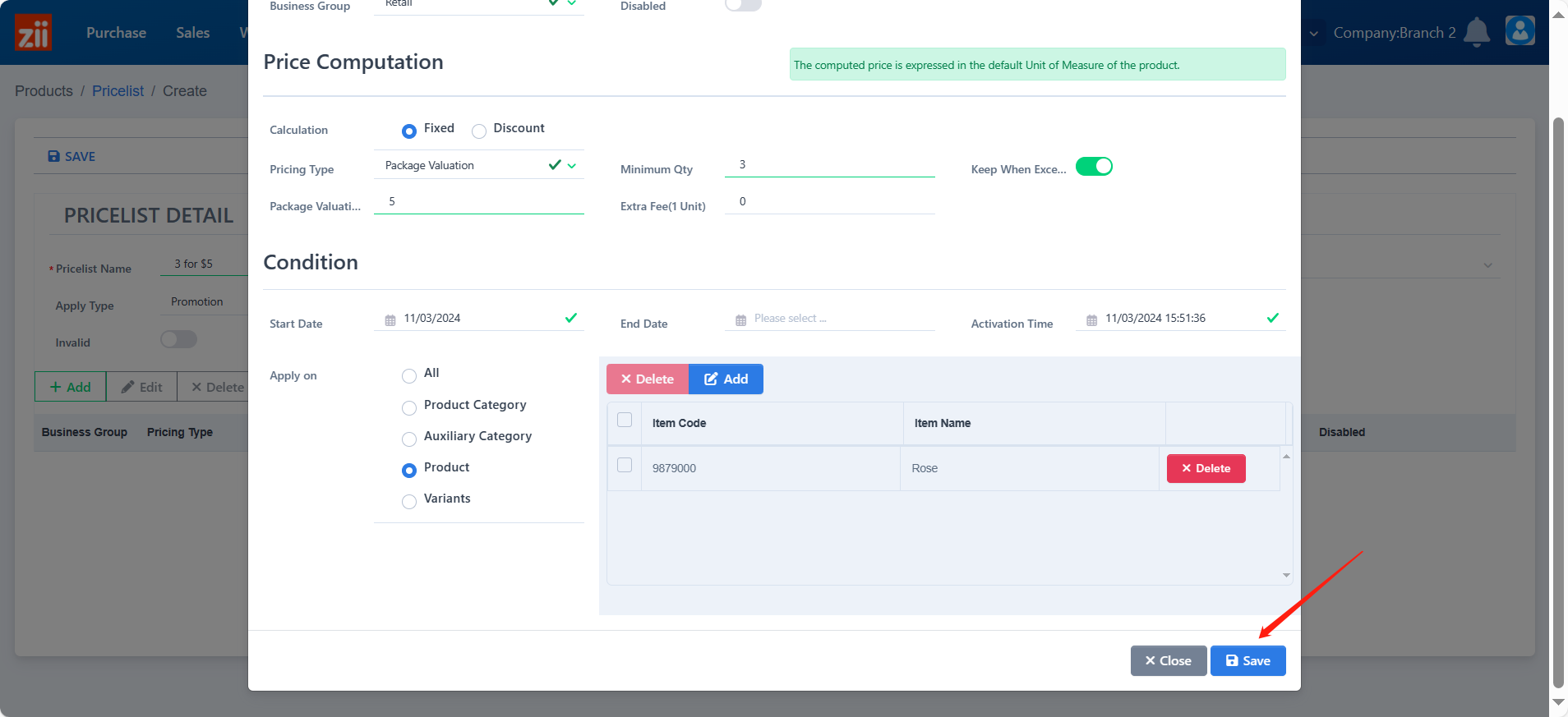
Task: Toggle the Keep When Exceeded switch
Action: tap(1094, 167)
